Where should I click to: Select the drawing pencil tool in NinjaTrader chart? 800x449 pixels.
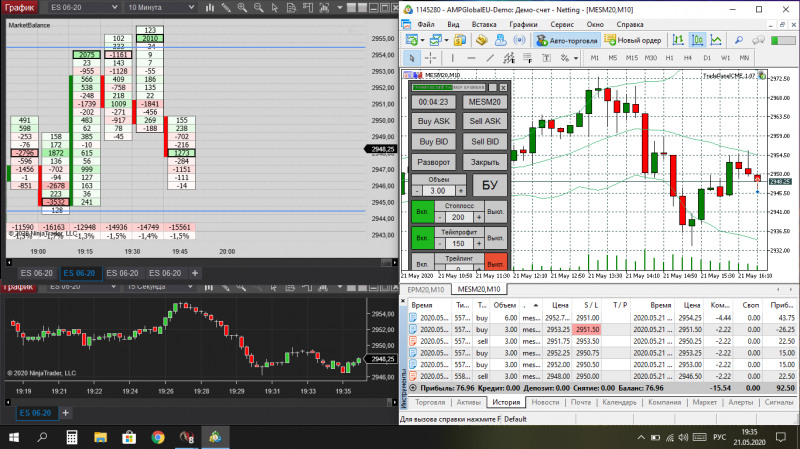226,8
